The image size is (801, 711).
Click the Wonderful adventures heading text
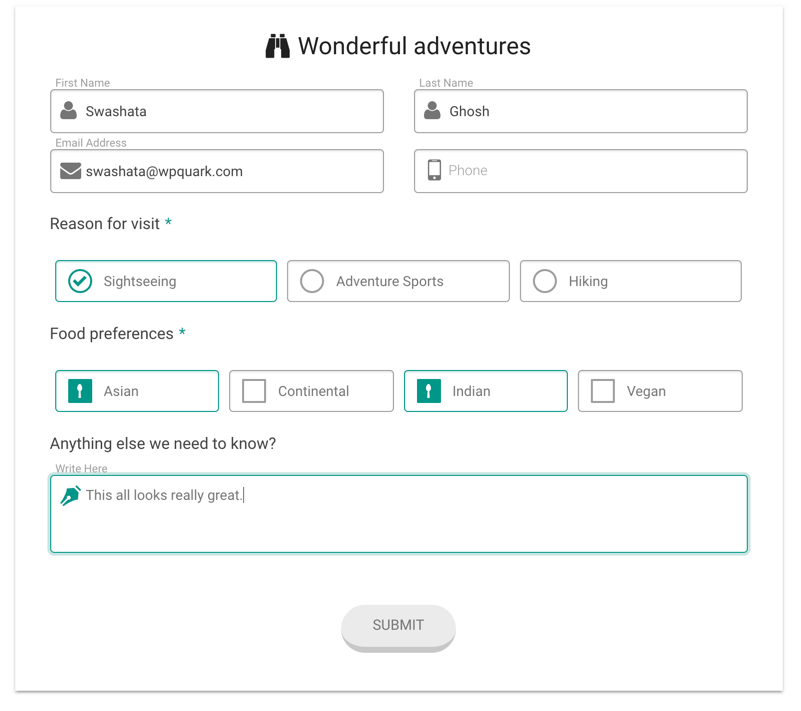[414, 46]
